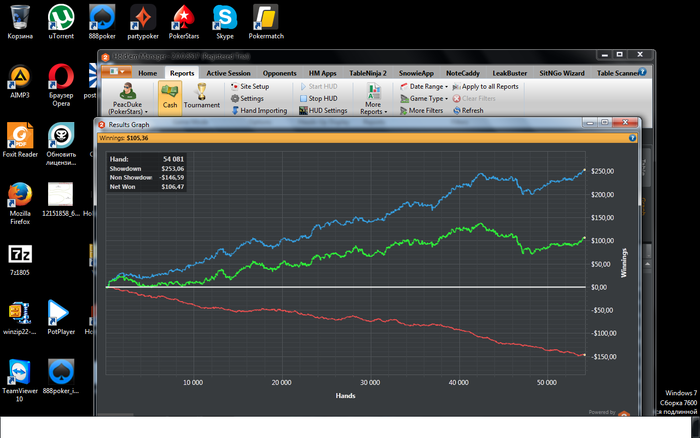This screenshot has width=700, height=438.
Task: Click the Showdown $253,06 legend row
Action: coord(146,168)
